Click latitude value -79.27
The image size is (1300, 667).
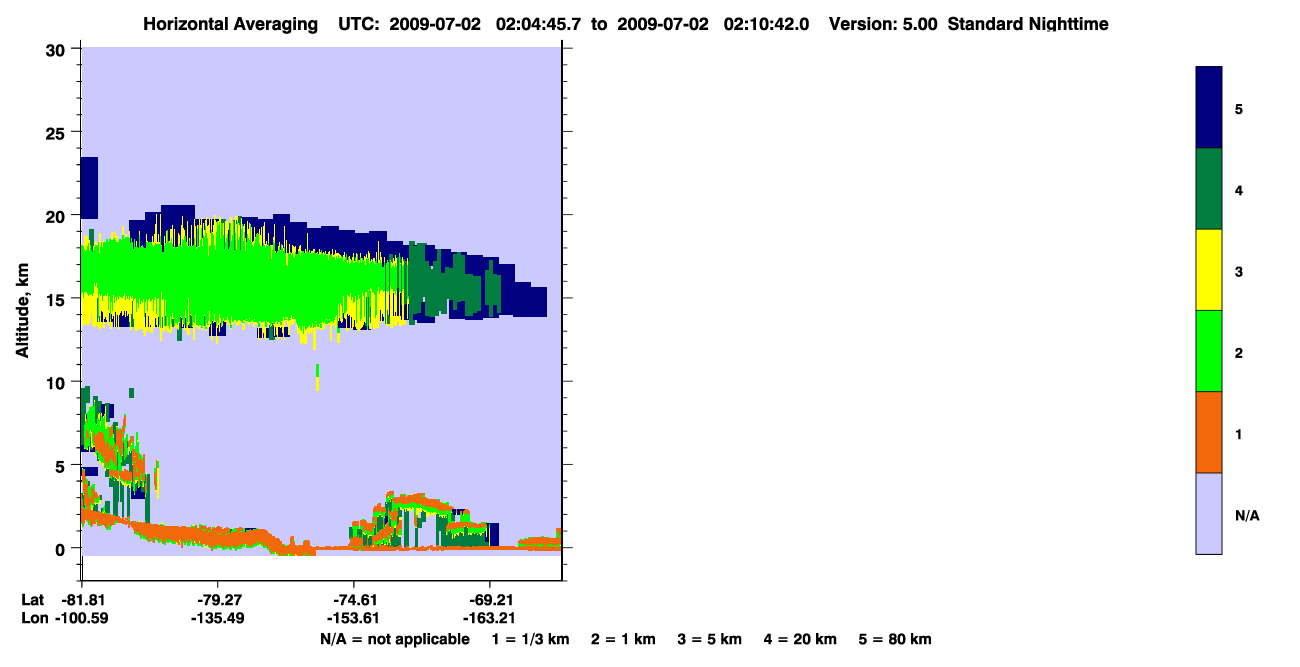coord(217,600)
